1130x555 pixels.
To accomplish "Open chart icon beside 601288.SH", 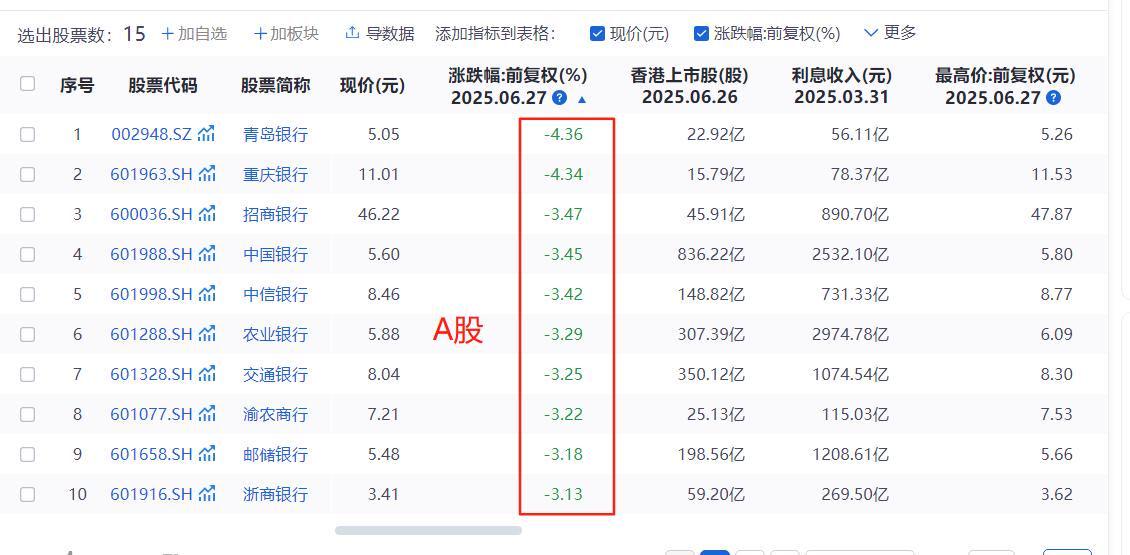I will 207,334.
